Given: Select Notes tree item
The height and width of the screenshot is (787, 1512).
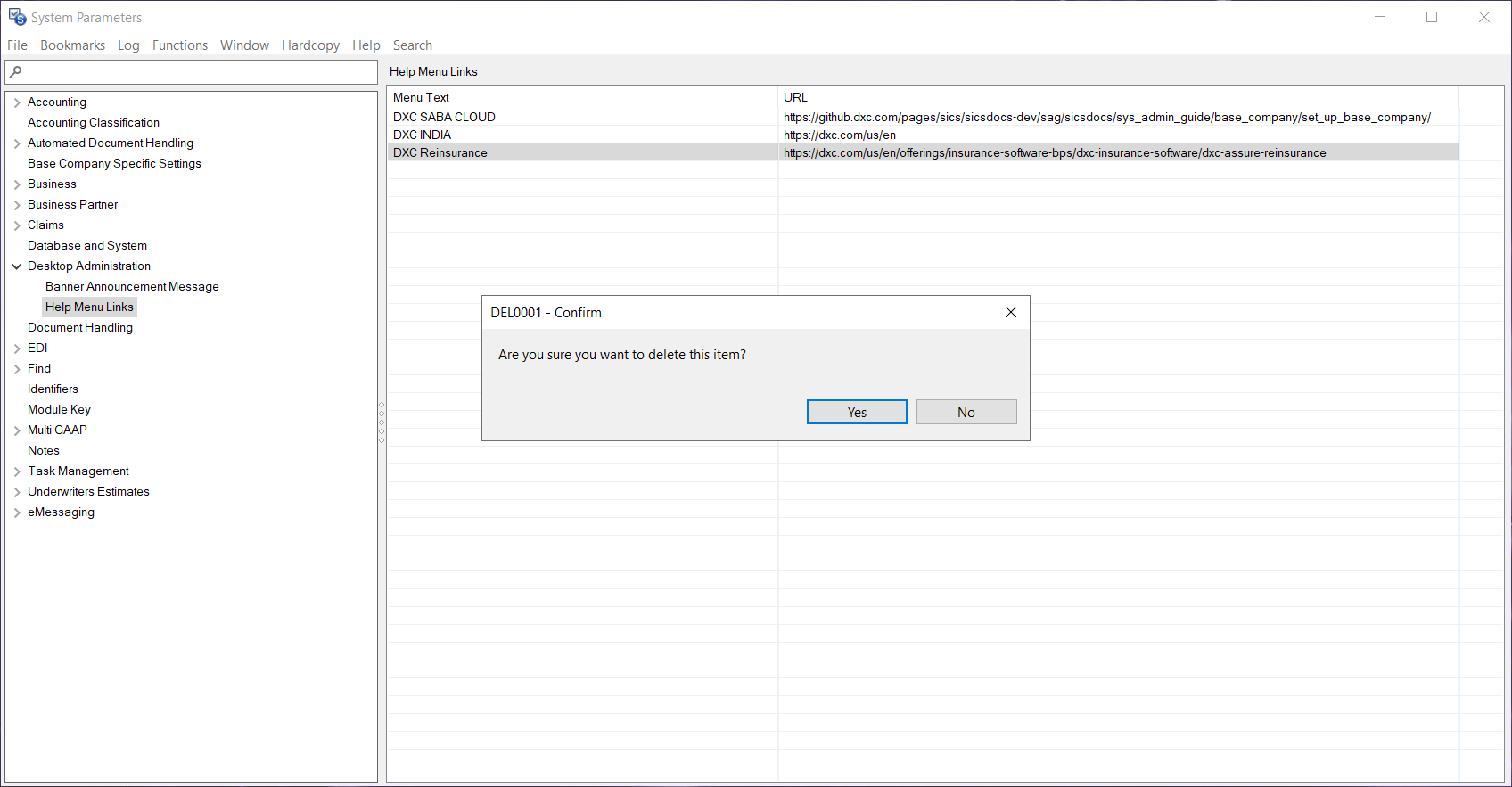Looking at the screenshot, I should point(44,451).
